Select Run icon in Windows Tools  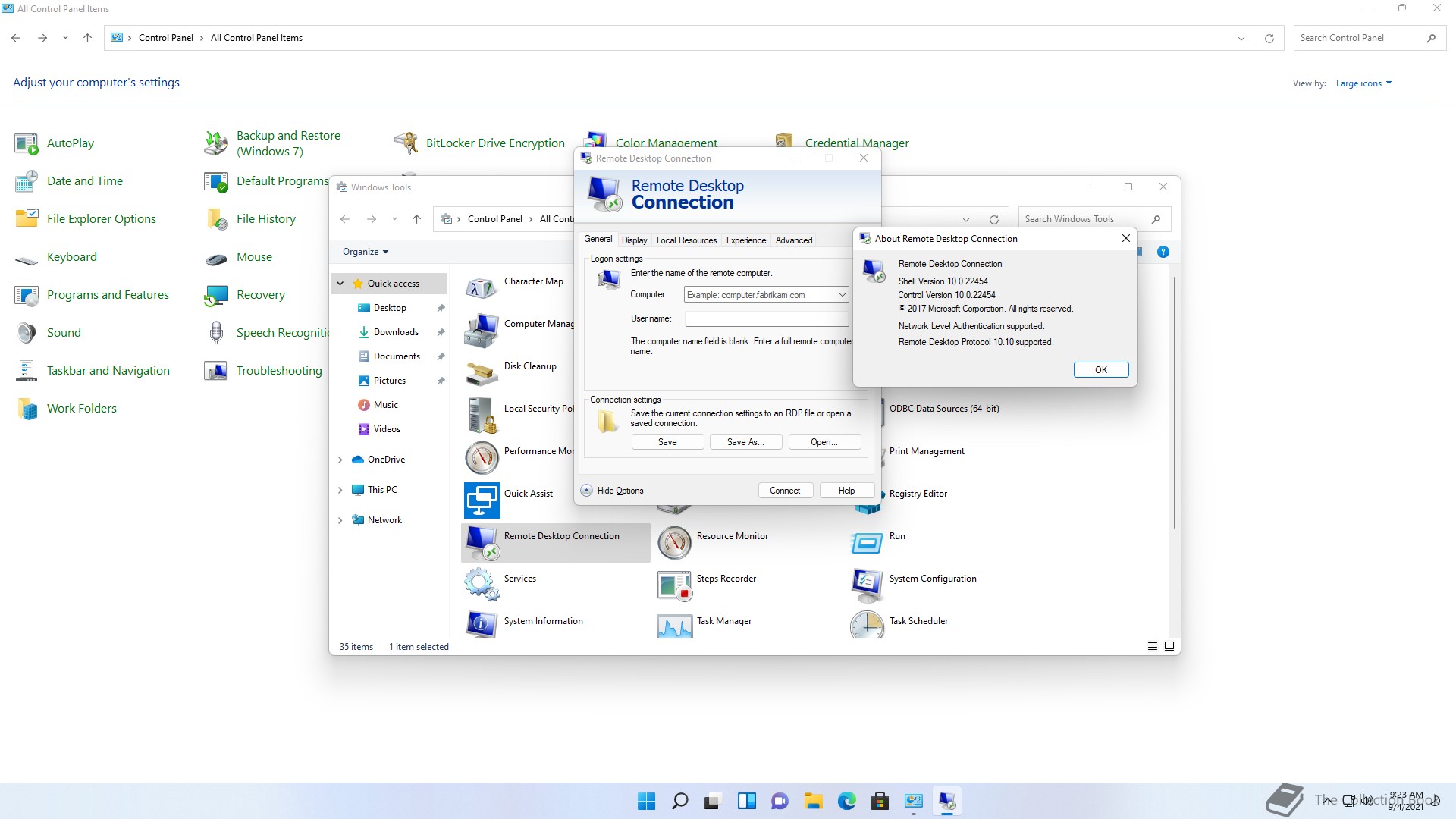867,543
